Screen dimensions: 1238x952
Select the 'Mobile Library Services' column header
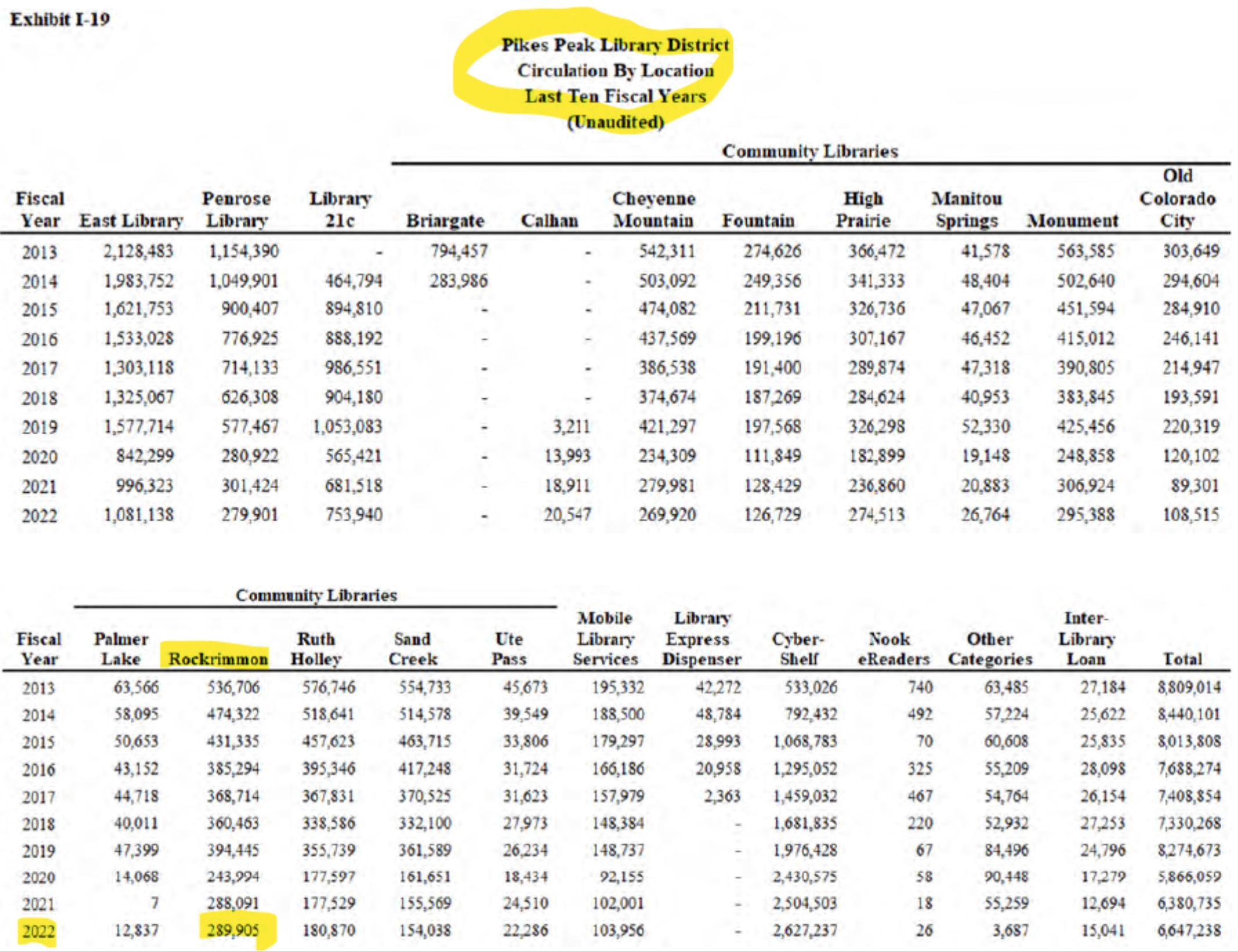click(605, 639)
